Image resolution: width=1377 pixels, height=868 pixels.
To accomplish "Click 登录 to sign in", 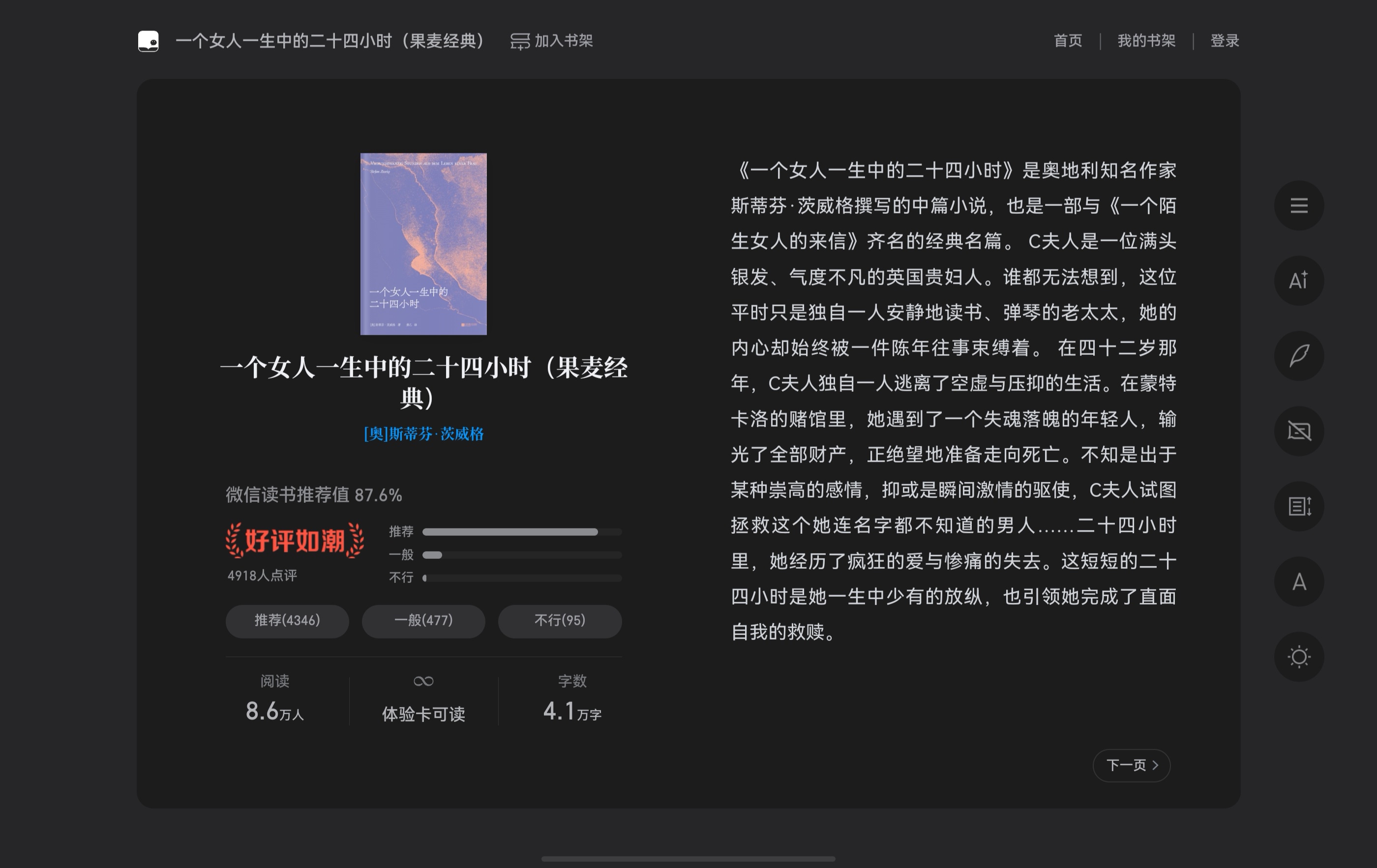I will click(x=1225, y=41).
